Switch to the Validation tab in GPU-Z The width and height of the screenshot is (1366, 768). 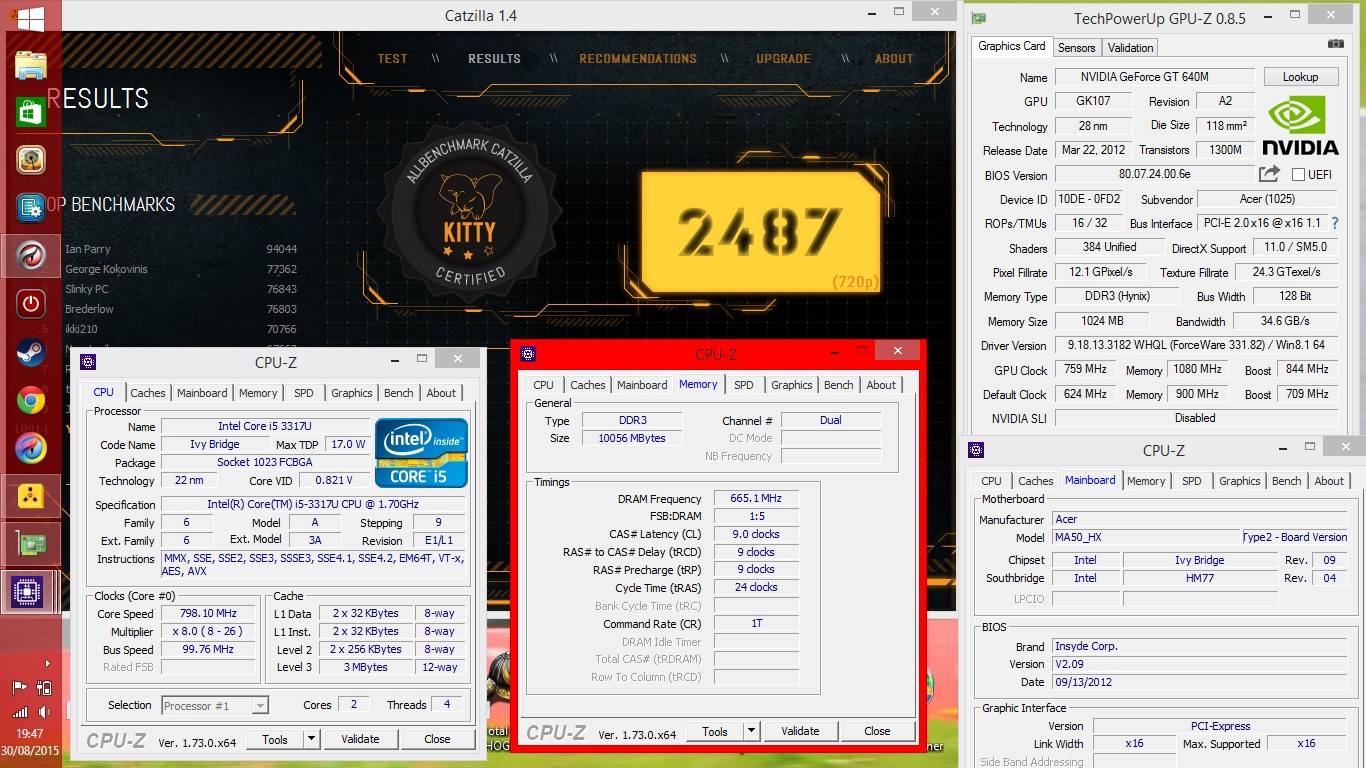pos(1130,47)
